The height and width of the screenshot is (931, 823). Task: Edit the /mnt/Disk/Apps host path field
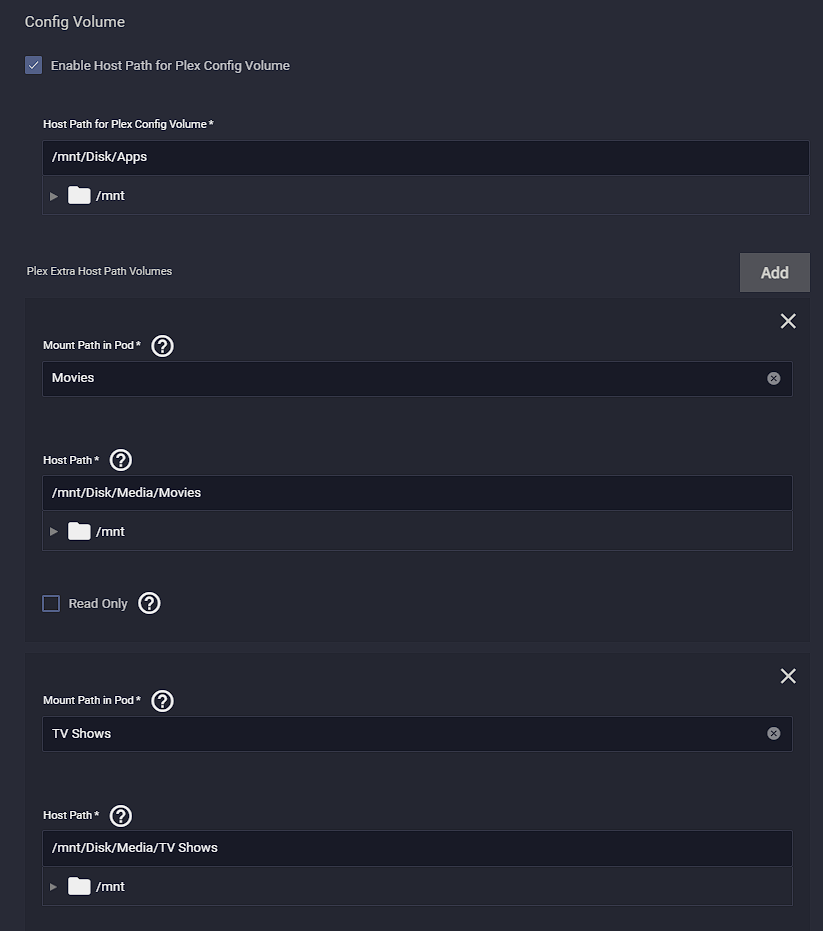[x=426, y=157]
